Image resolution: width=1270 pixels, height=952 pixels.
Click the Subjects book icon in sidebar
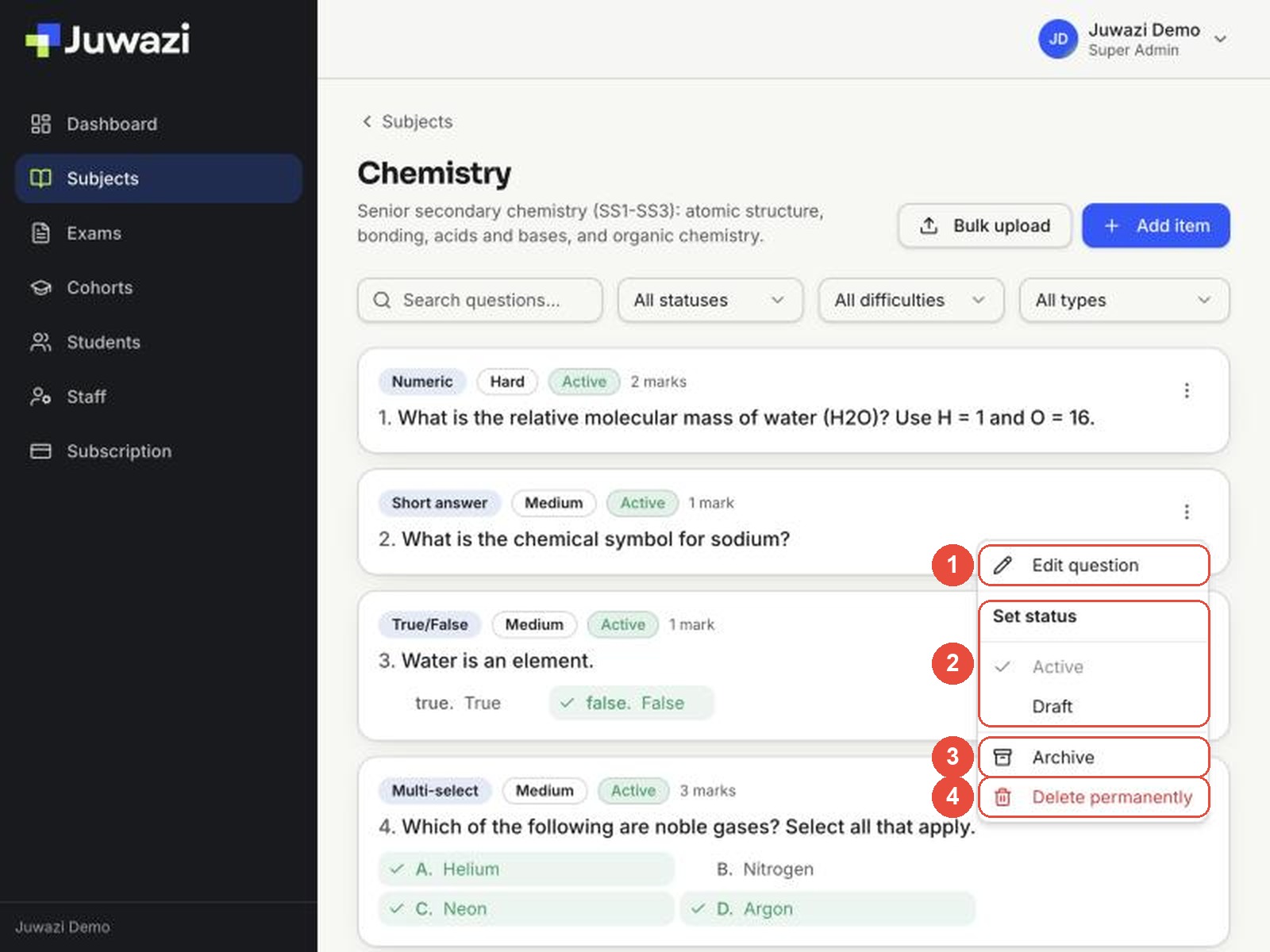coord(40,178)
